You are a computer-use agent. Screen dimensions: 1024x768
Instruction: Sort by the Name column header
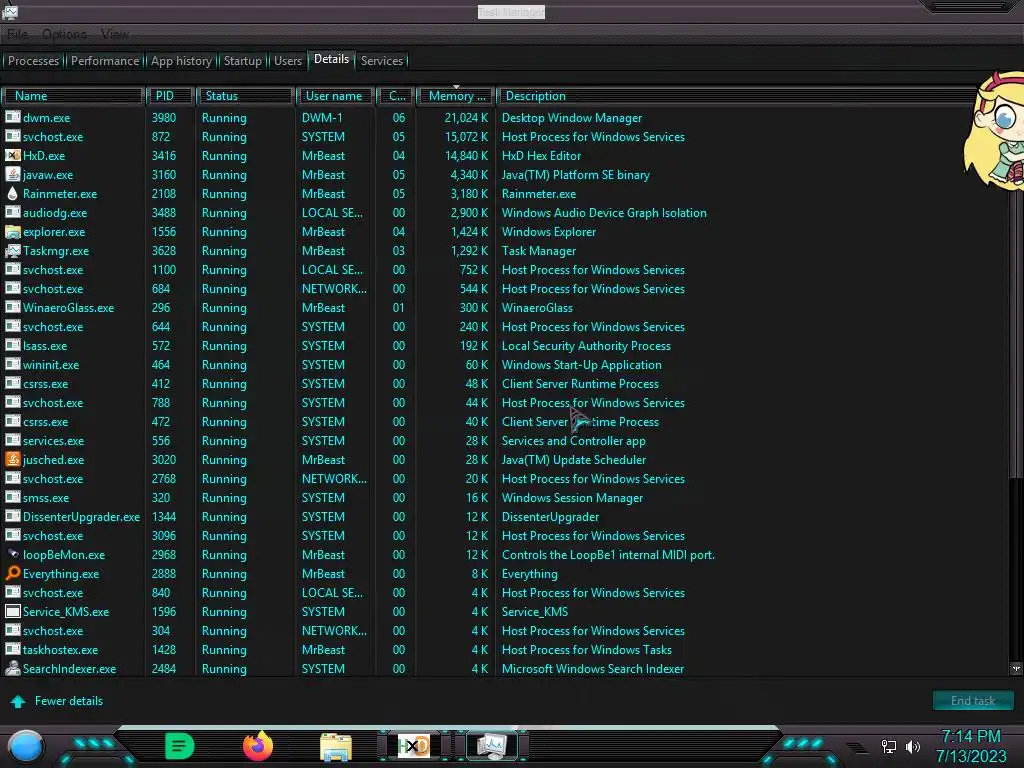tap(73, 96)
